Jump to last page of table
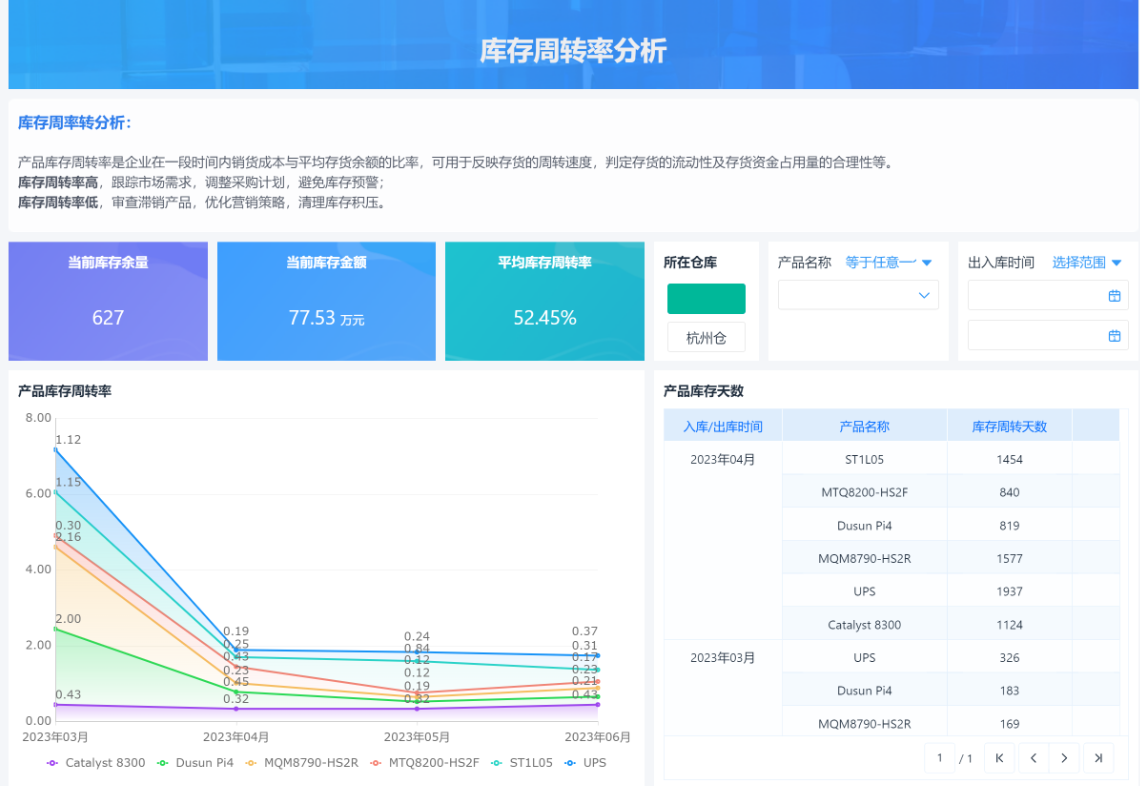This screenshot has height=786, width=1140. (1098, 758)
